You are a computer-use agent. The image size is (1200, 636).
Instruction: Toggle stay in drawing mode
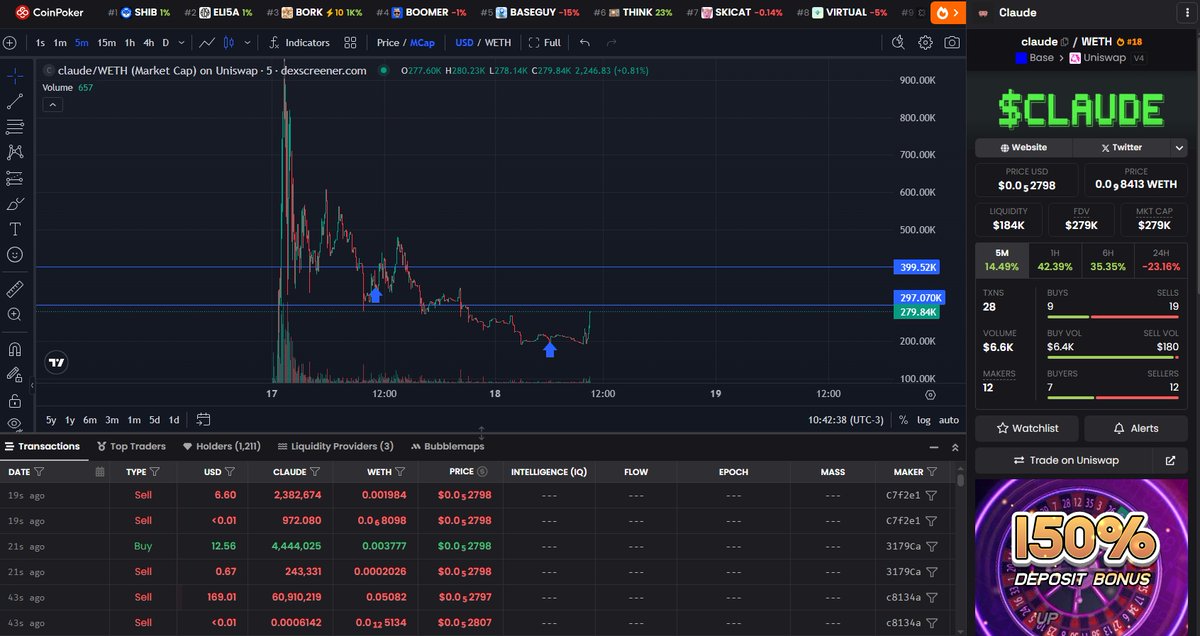click(x=15, y=375)
